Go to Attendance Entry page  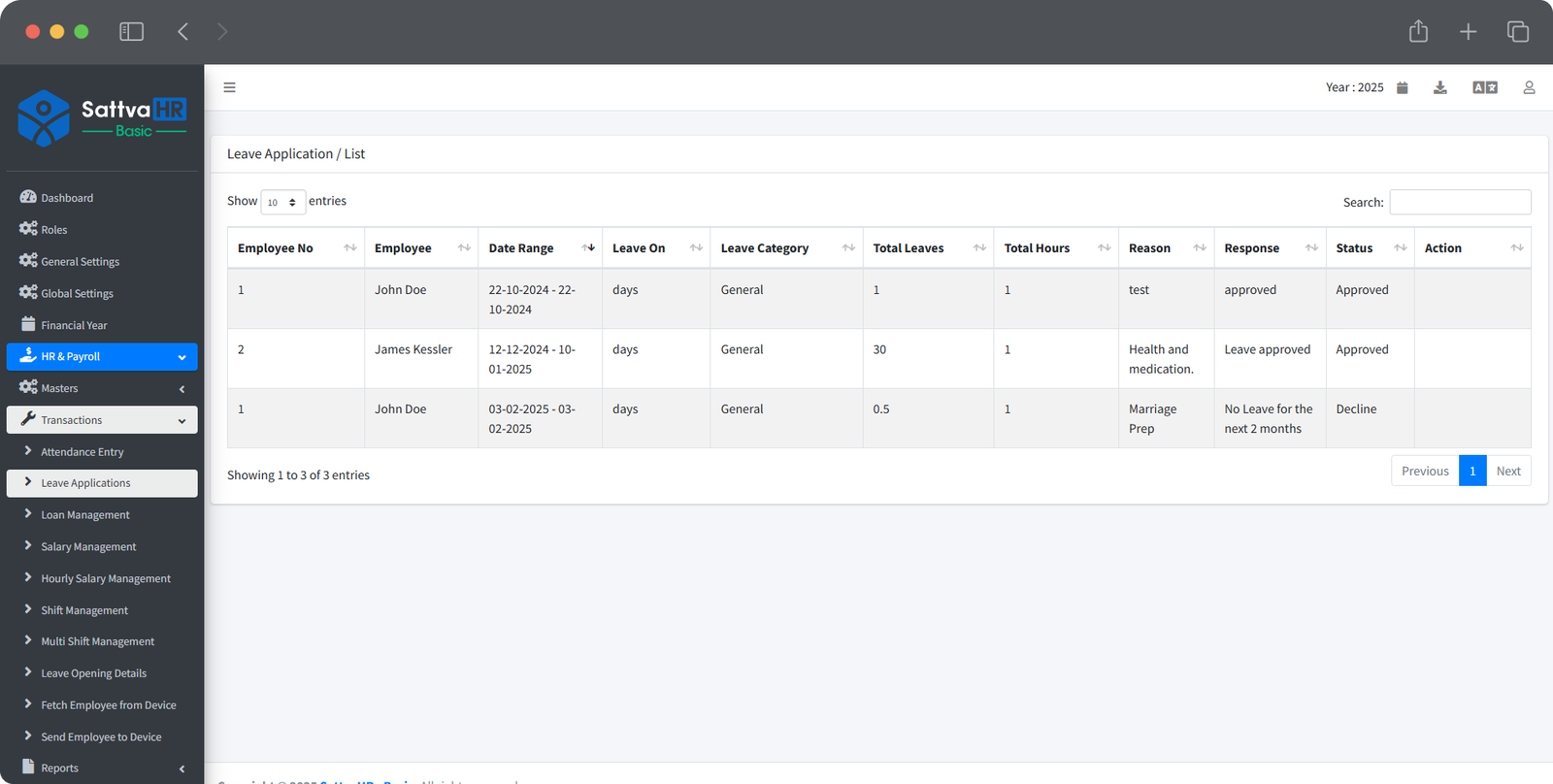coord(83,452)
